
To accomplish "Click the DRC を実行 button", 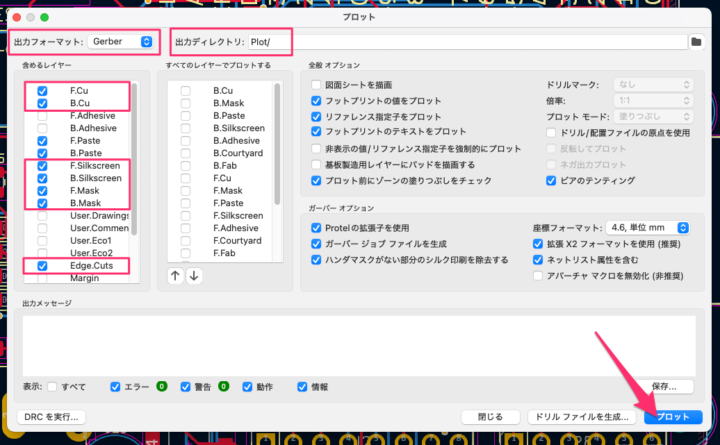I will [x=51, y=416].
